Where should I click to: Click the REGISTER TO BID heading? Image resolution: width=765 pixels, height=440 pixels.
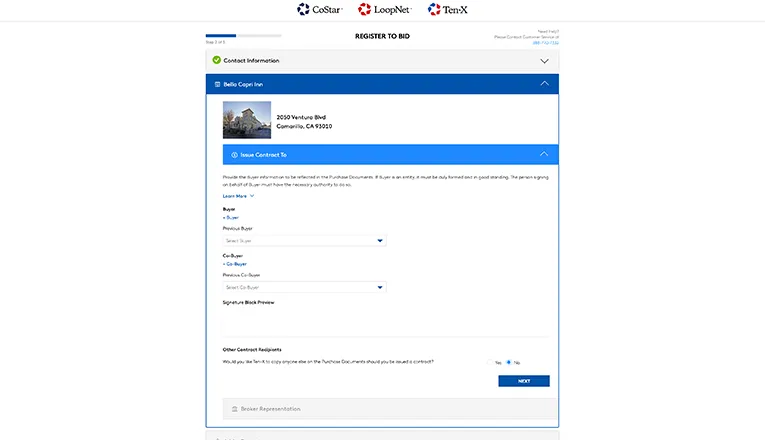click(382, 36)
